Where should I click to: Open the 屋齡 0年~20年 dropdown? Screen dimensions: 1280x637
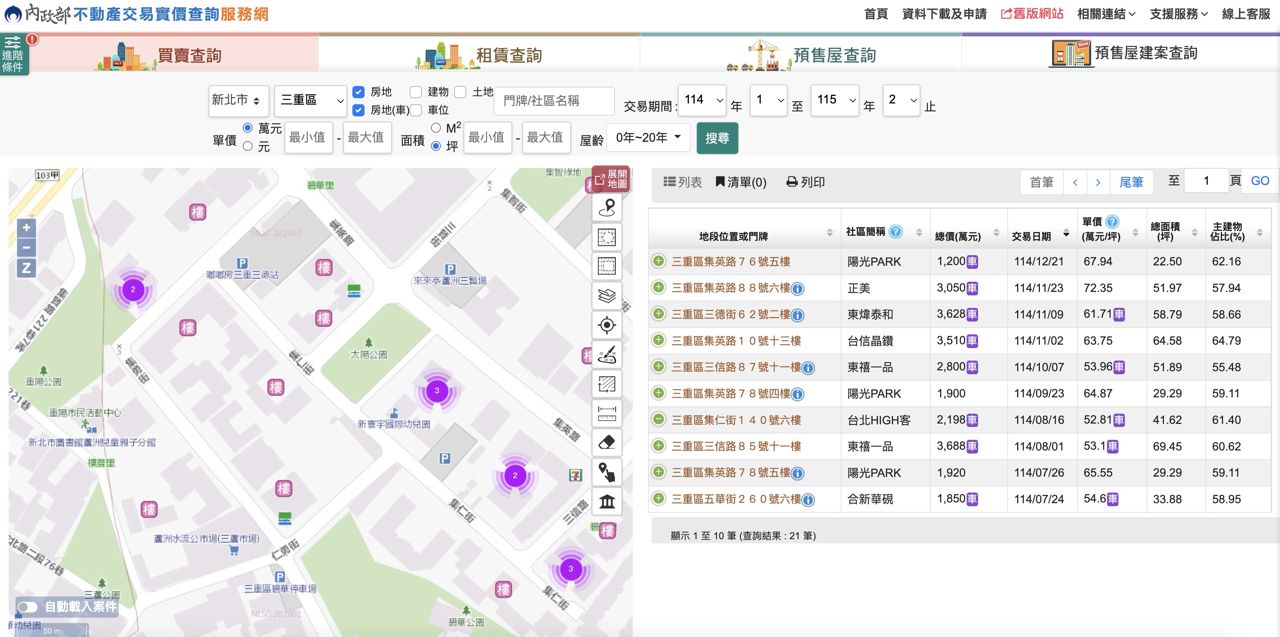click(x=648, y=138)
